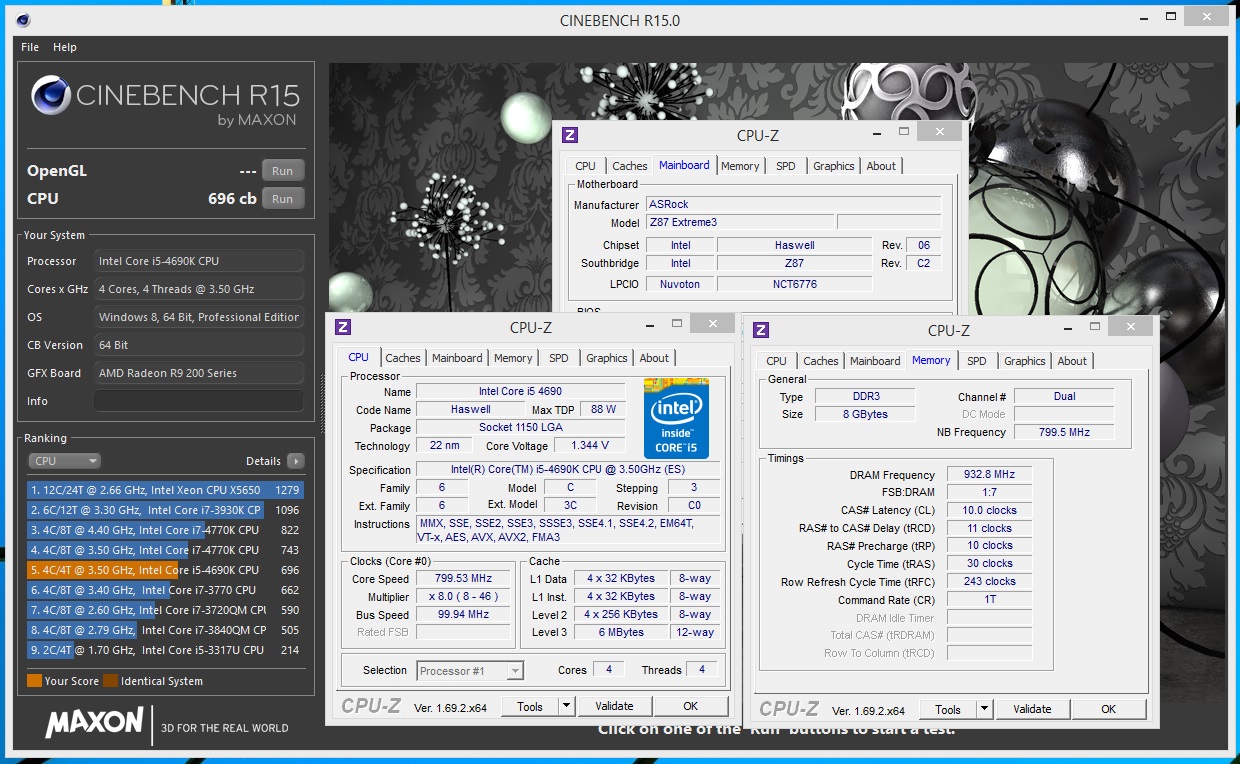Click the motherboard model Z87 Extreme3
Screen dimensions: 1240x764
pyautogui.click(x=739, y=222)
